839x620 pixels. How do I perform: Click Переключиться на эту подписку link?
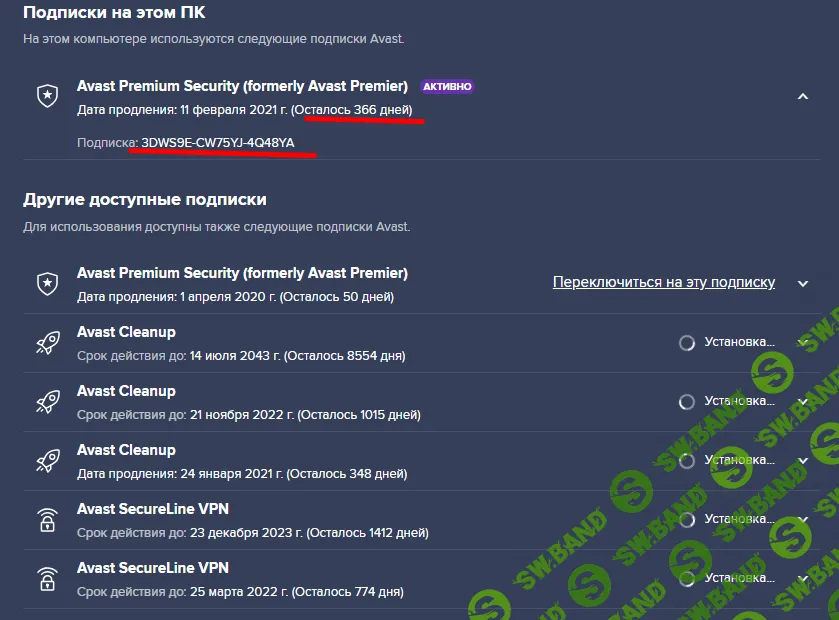click(x=663, y=282)
